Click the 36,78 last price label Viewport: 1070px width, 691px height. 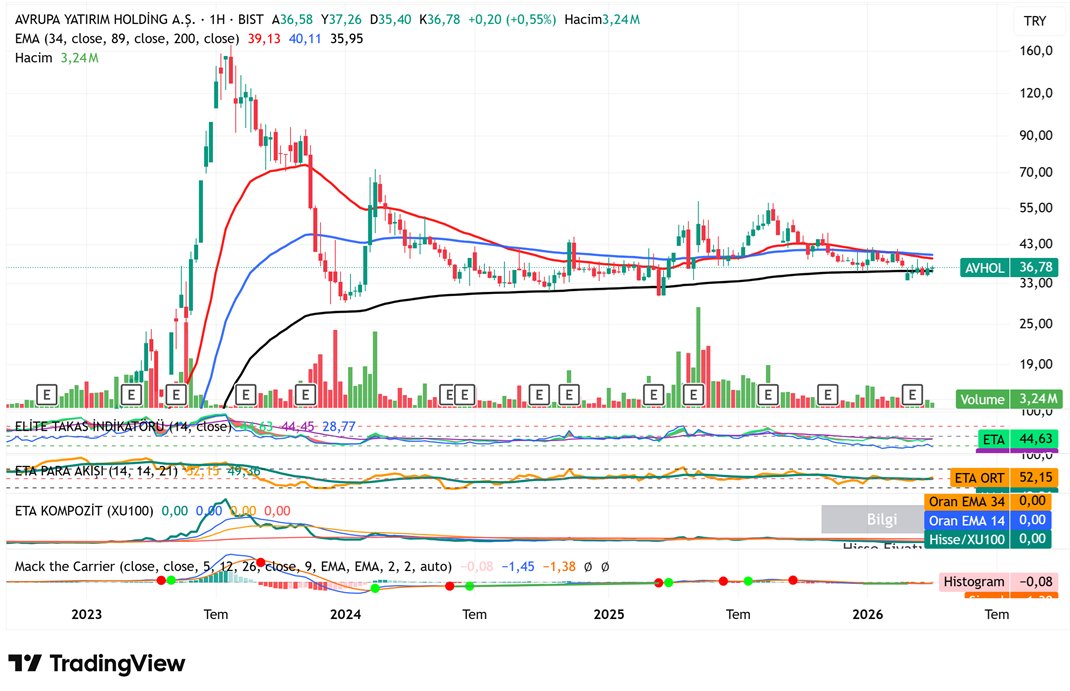pyautogui.click(x=1036, y=267)
